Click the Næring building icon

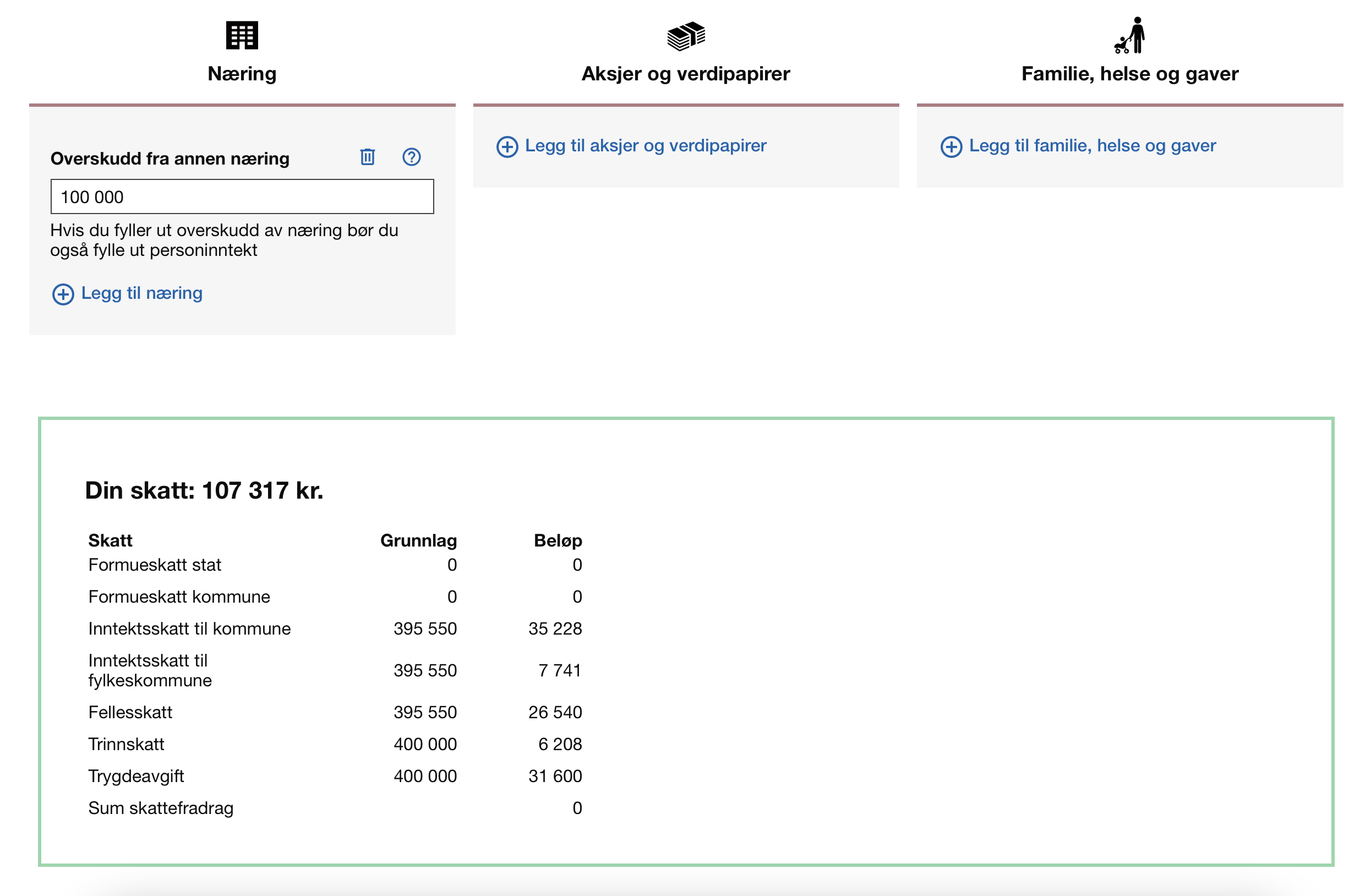[242, 35]
